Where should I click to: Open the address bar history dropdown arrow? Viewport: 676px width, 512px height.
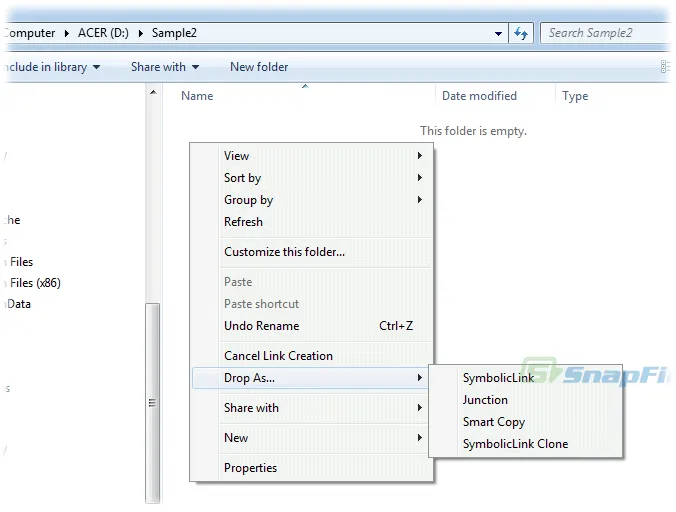point(498,34)
